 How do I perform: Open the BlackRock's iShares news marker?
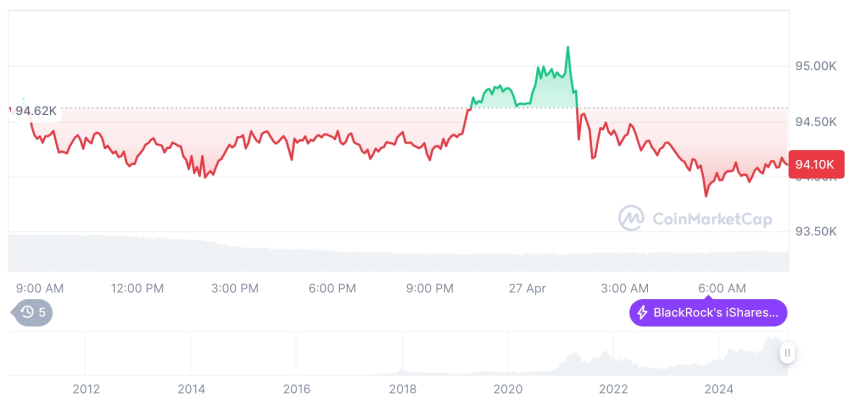[708, 313]
